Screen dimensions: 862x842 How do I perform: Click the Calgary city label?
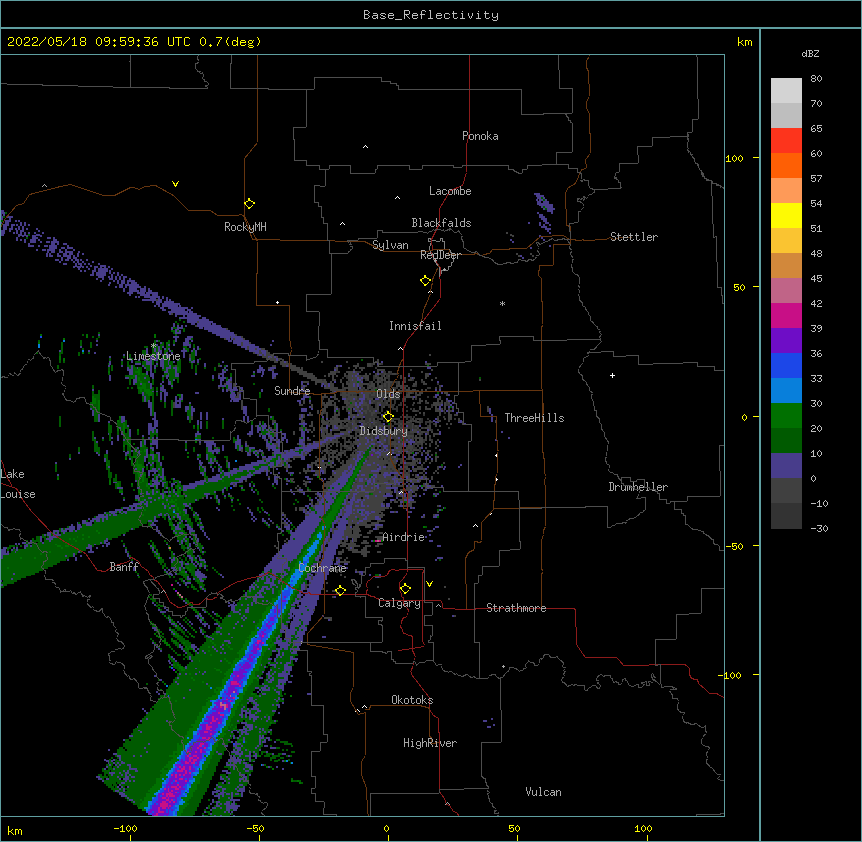399,603
